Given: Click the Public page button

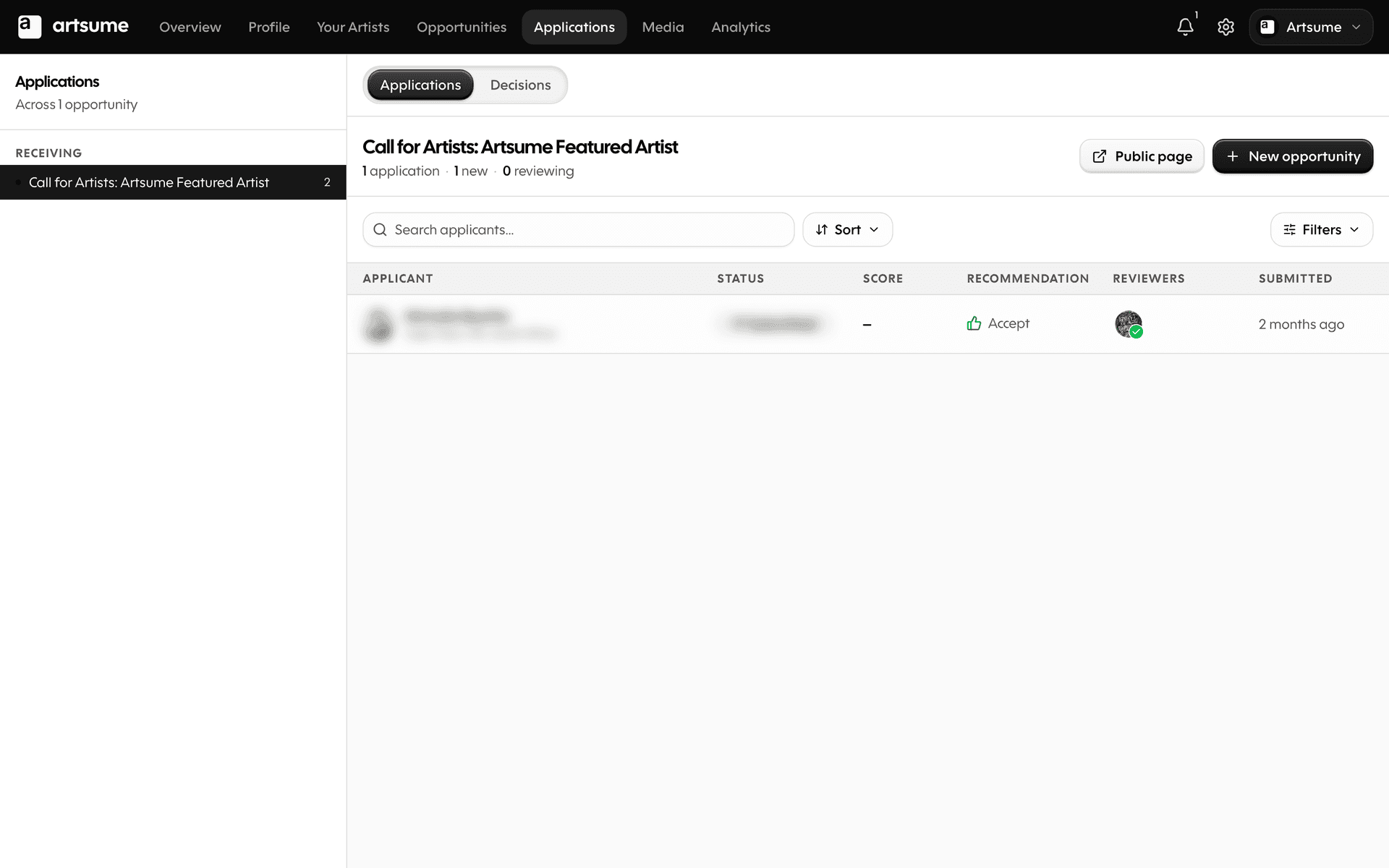Looking at the screenshot, I should tap(1142, 156).
